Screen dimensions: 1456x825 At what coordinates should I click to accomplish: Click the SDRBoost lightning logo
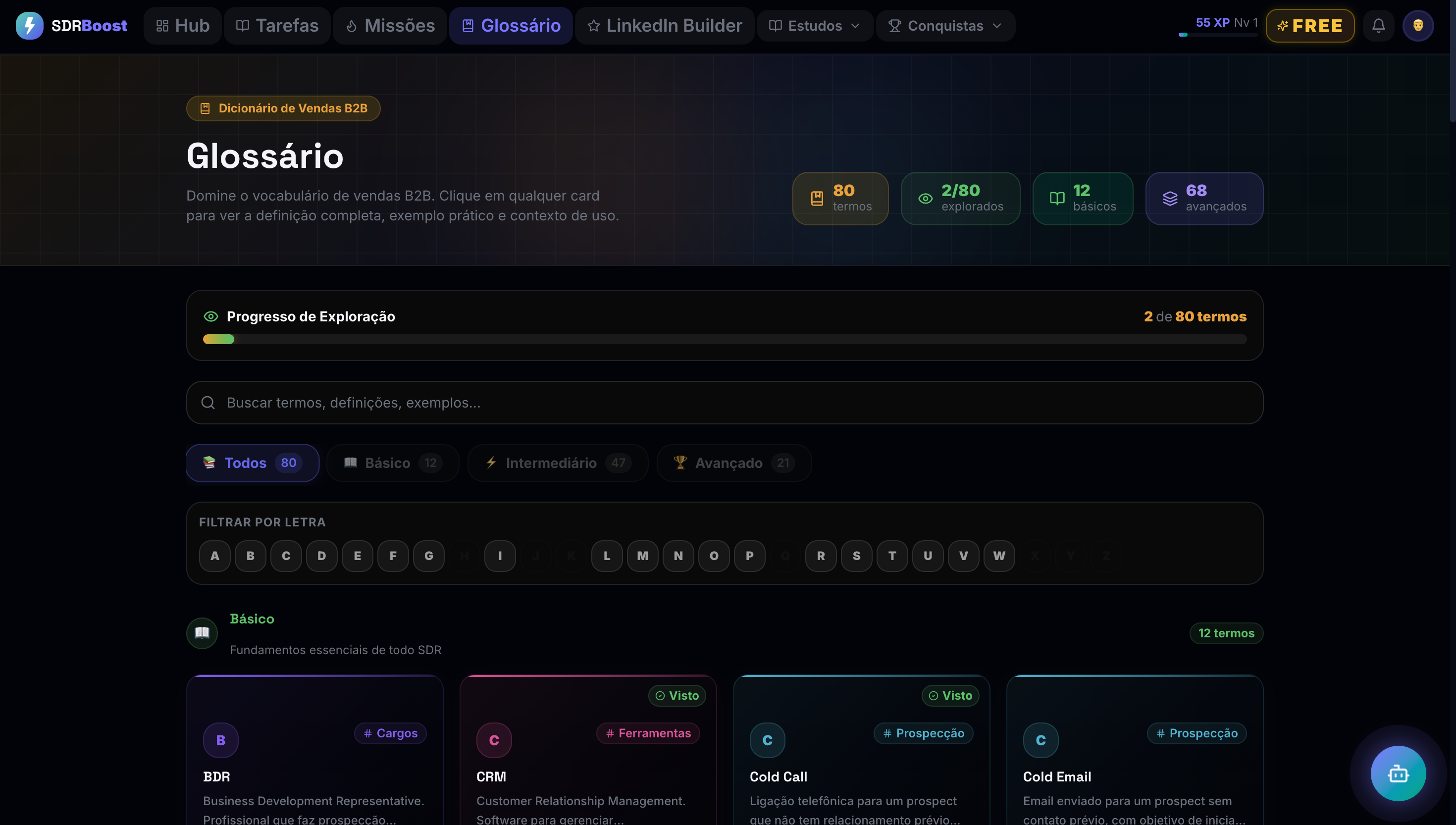(x=30, y=25)
